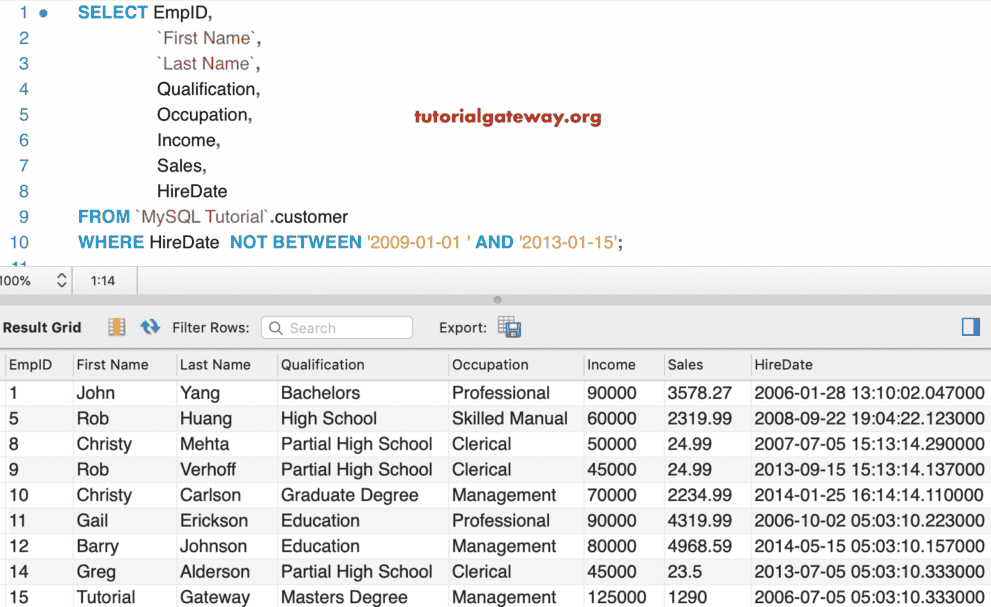Screen dimensions: 991x607
Task: Click the Qualification column name on line 4
Action: pyautogui.click(x=206, y=89)
